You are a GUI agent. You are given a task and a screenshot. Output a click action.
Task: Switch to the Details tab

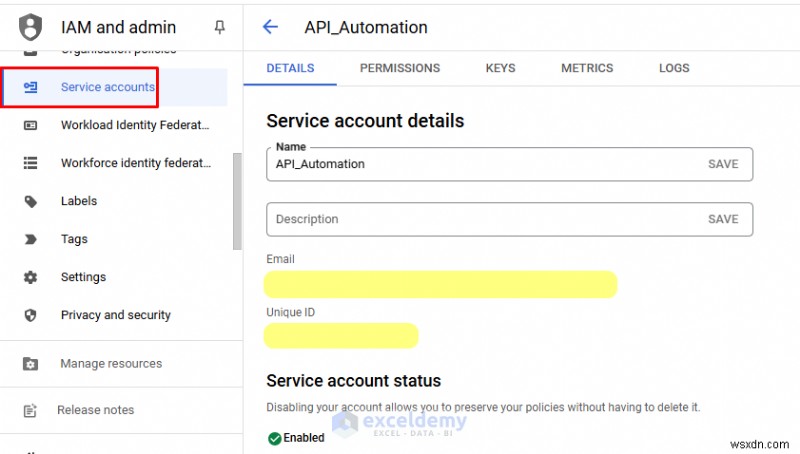click(x=290, y=68)
